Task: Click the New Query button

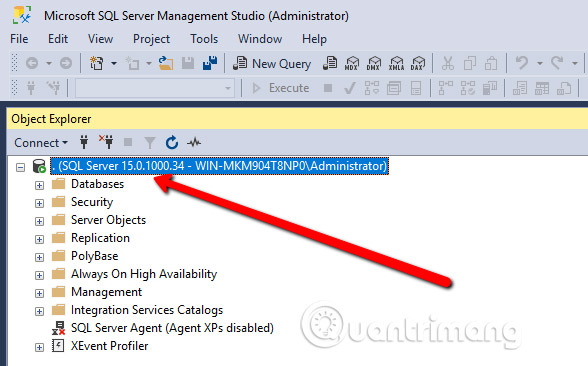Action: 272,63
